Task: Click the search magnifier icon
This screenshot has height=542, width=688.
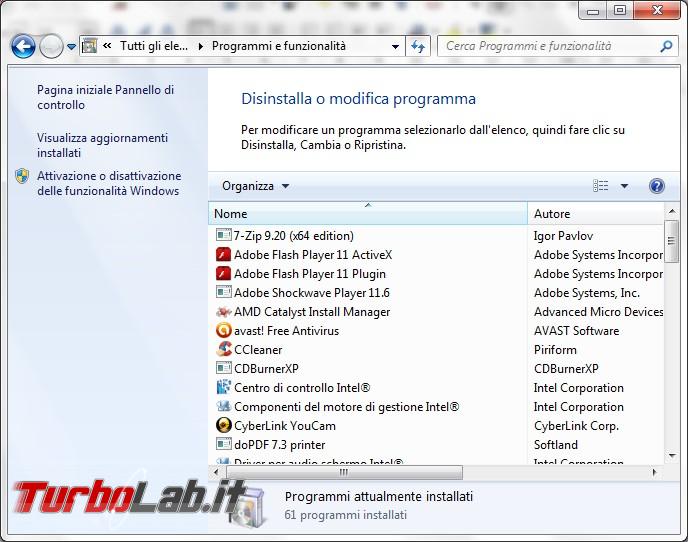Action: pyautogui.click(x=666, y=46)
